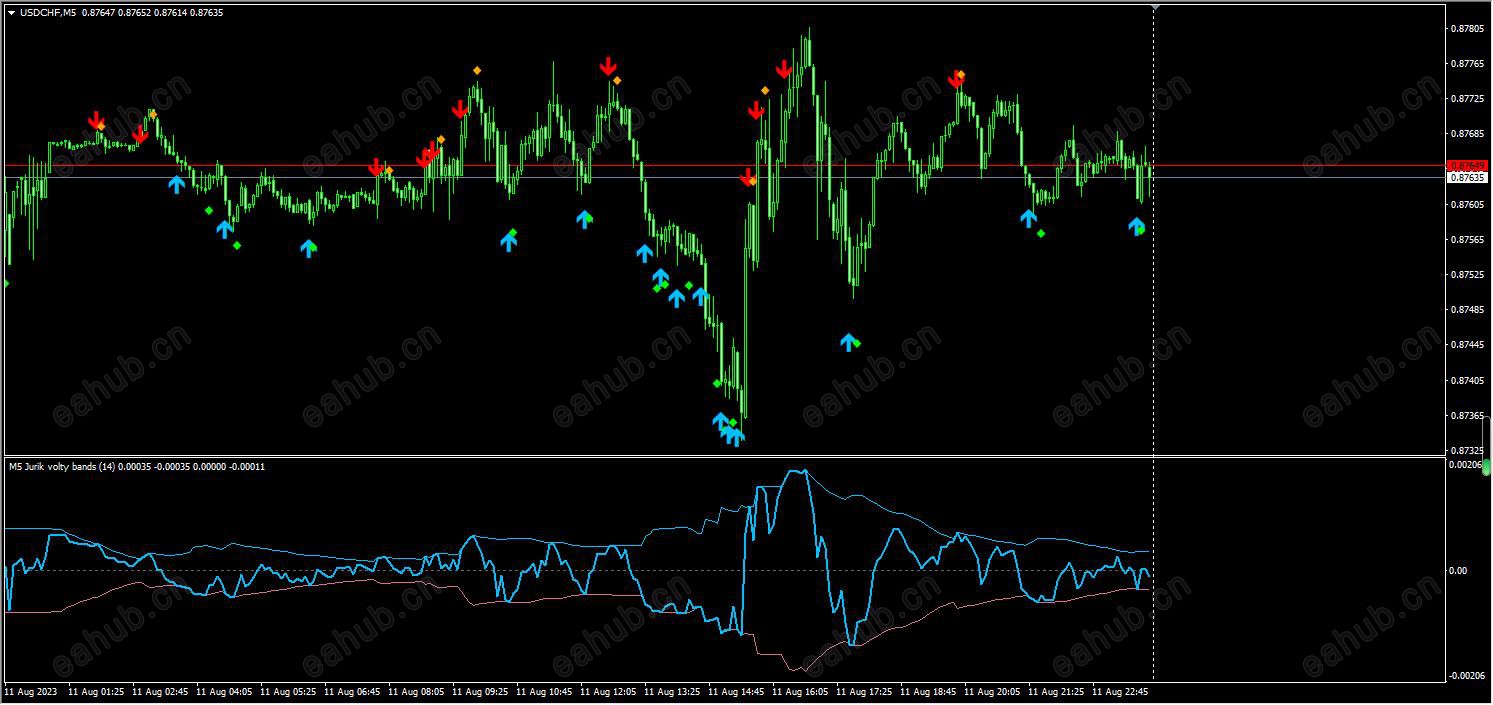
Task: Click the first blue buy arrow after 02:45
Action: (x=176, y=184)
